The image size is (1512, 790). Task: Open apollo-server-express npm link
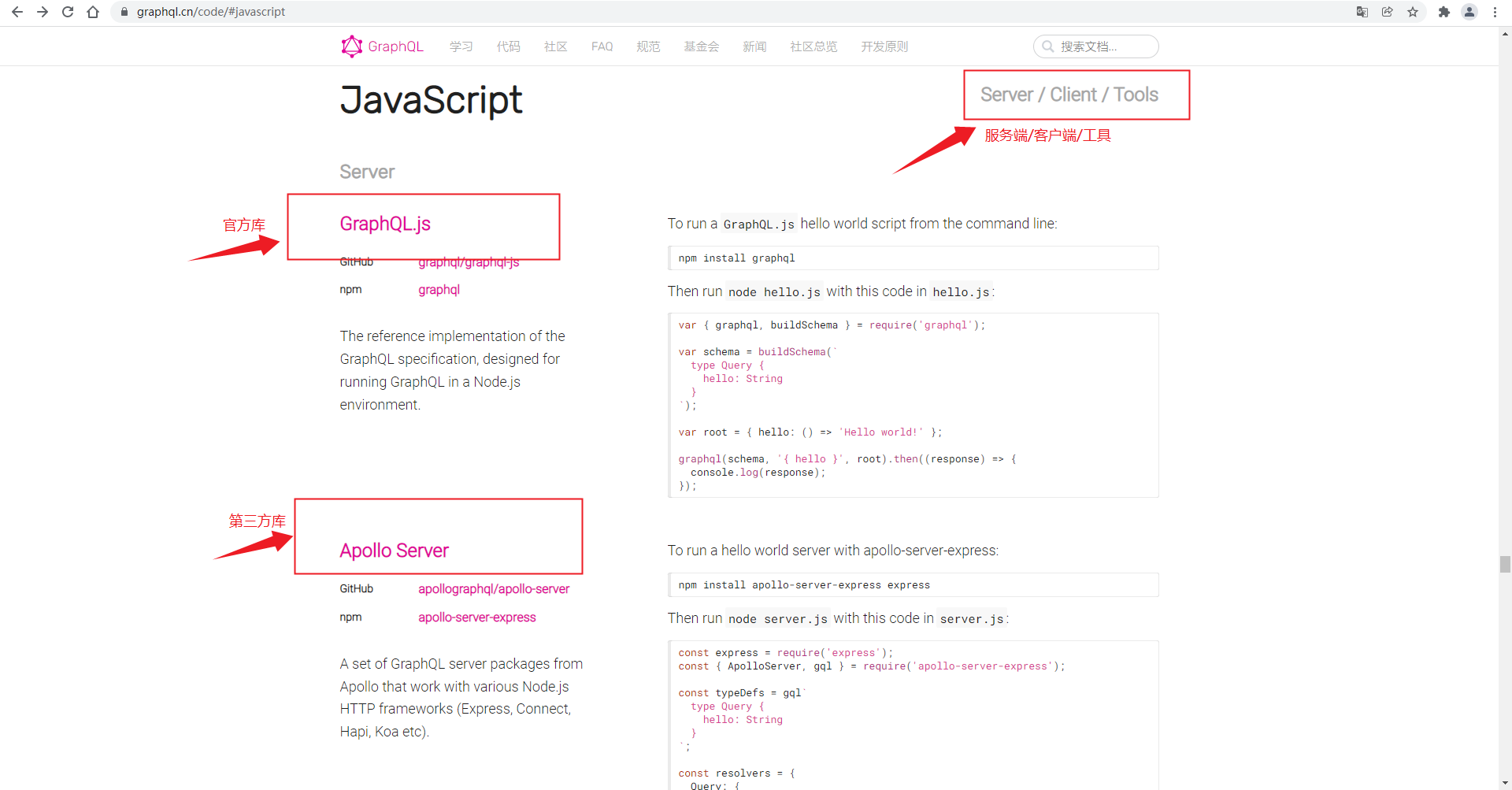476,618
